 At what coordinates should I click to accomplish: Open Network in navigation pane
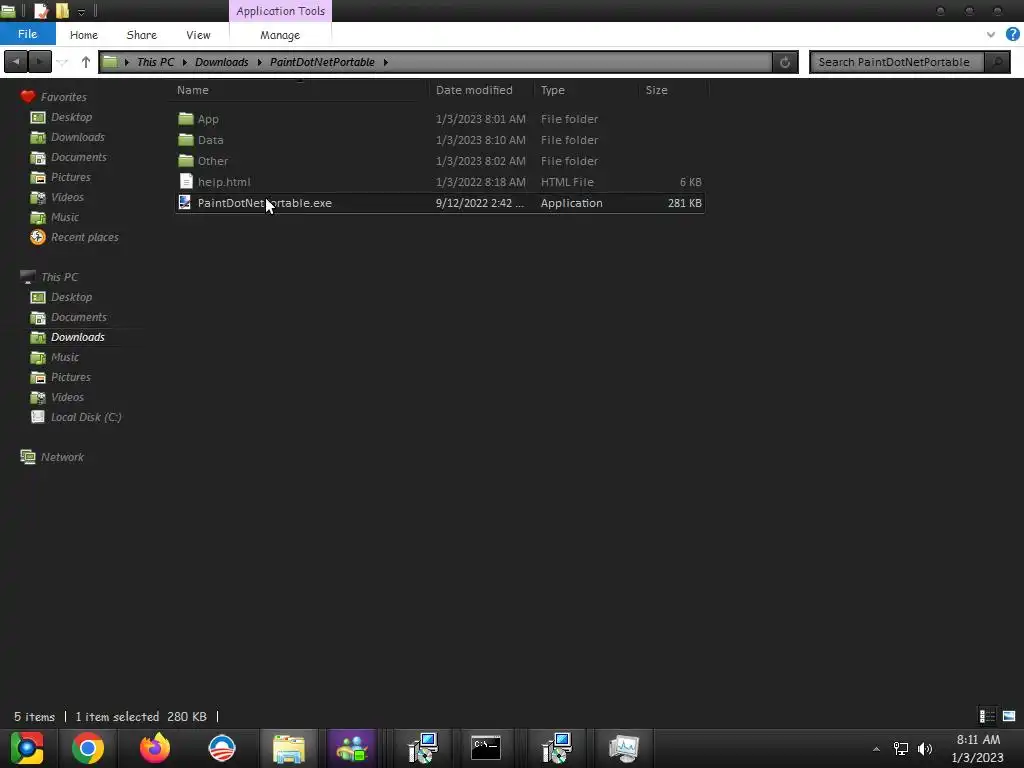[x=52, y=457]
